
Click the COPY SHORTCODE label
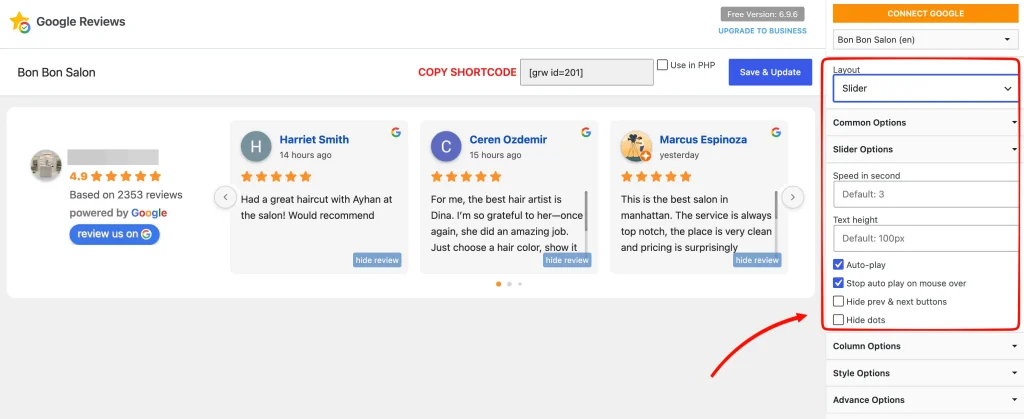coord(468,72)
